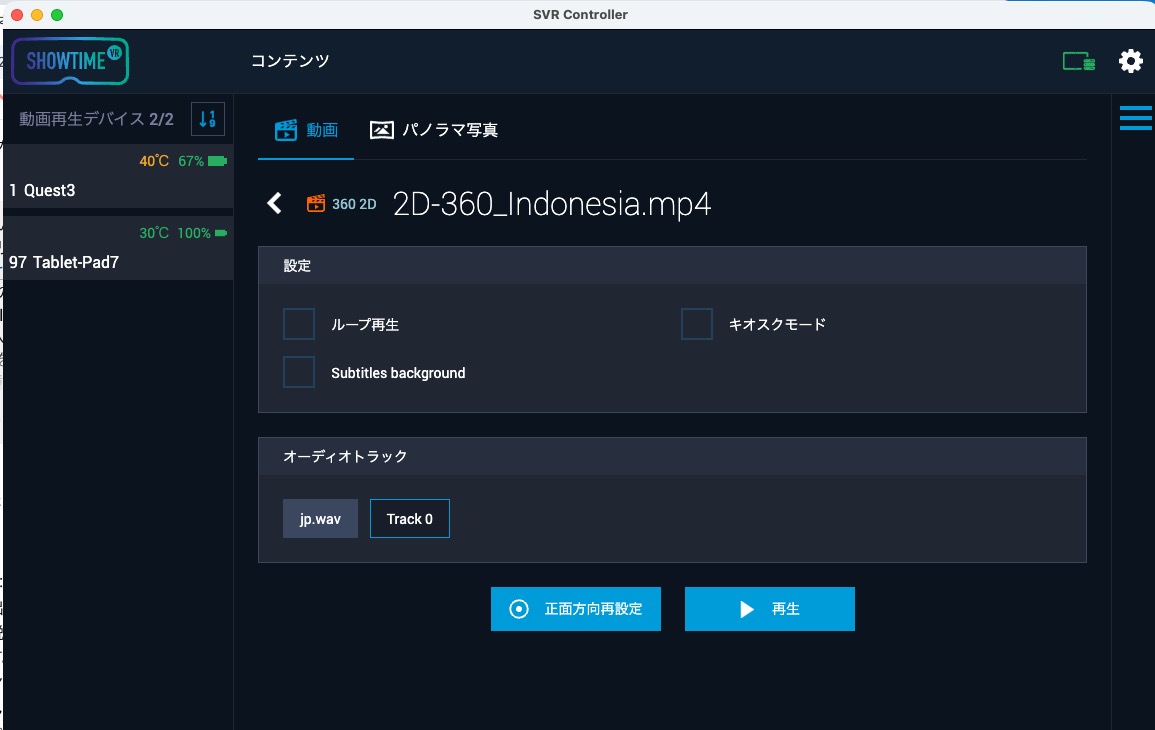Enable the キオスクモード checkbox
Screen dimensions: 1155x730
[697, 324]
